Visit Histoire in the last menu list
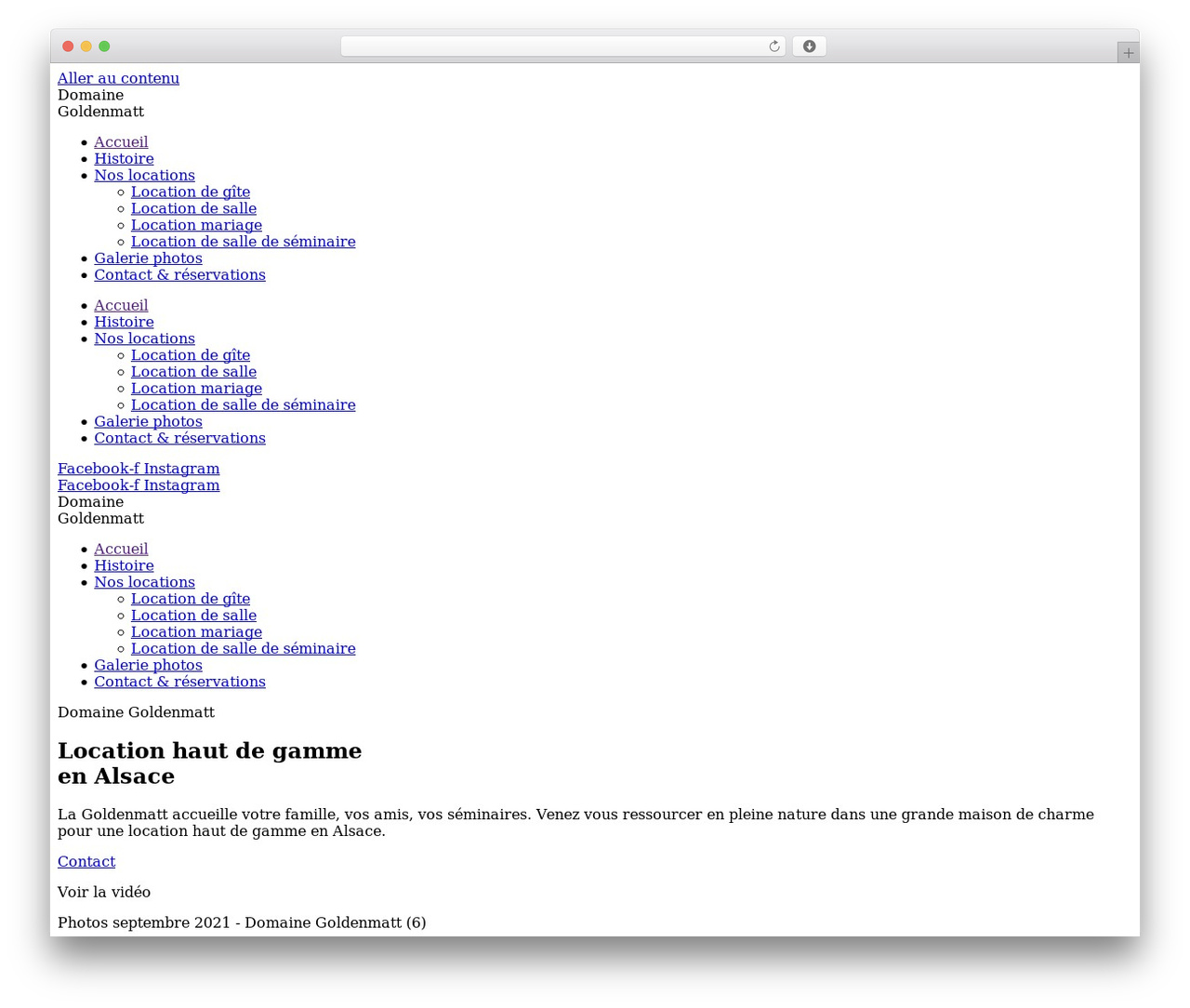This screenshot has width=1190, height=1008. 124,565
